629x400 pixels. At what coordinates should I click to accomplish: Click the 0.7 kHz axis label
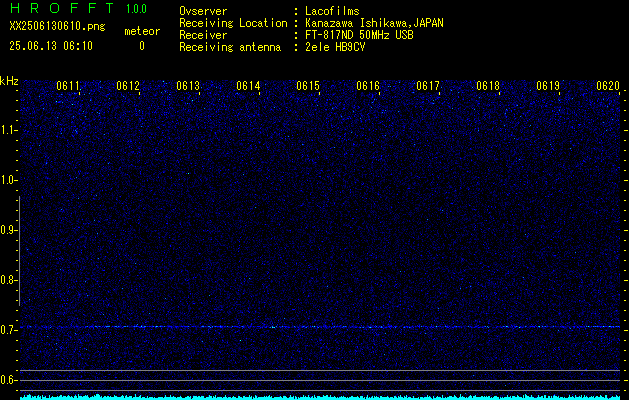8,330
